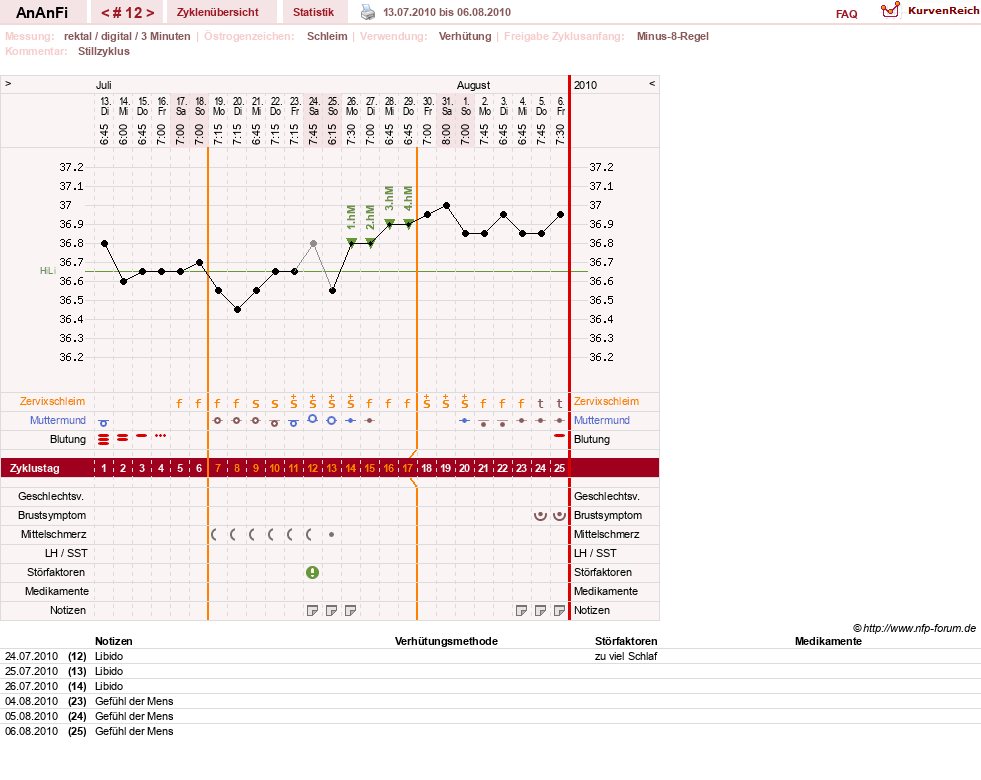This screenshot has width=981, height=780.
Task: Click the 1.hM green triangle marker
Action: click(x=352, y=243)
